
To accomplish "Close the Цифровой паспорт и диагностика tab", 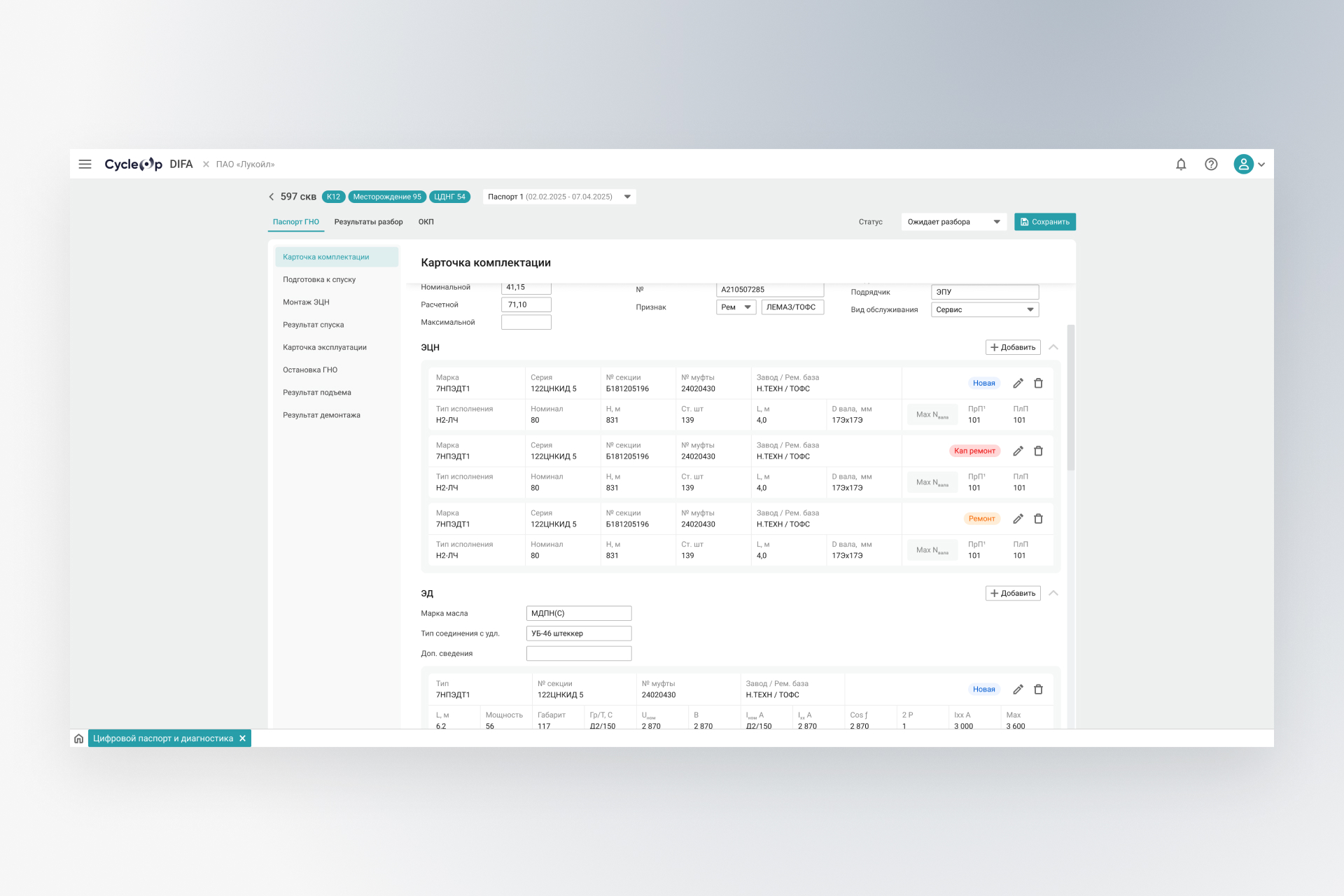I will pyautogui.click(x=243, y=738).
